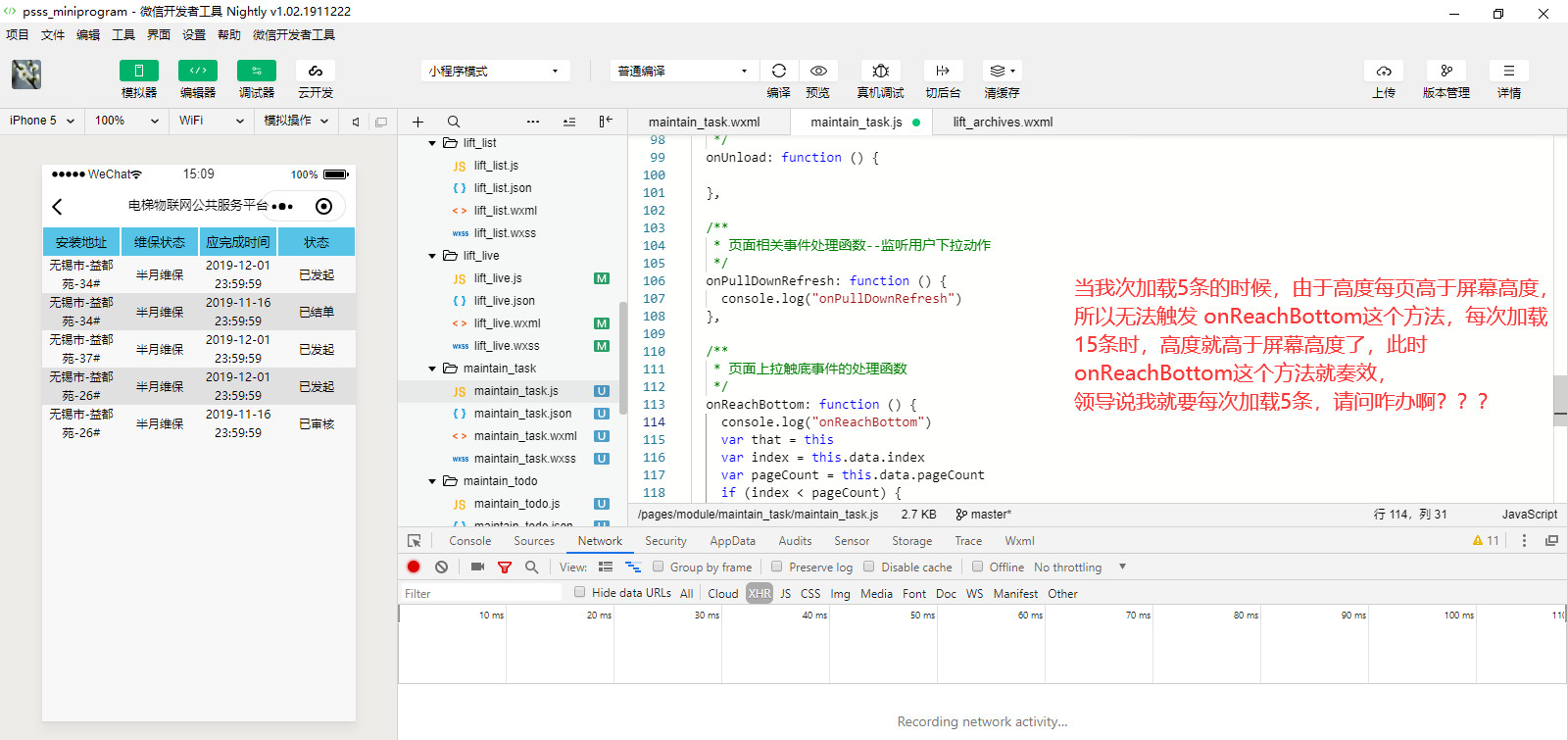
Task: Click the warnings count badge 11
Action: (1486, 541)
